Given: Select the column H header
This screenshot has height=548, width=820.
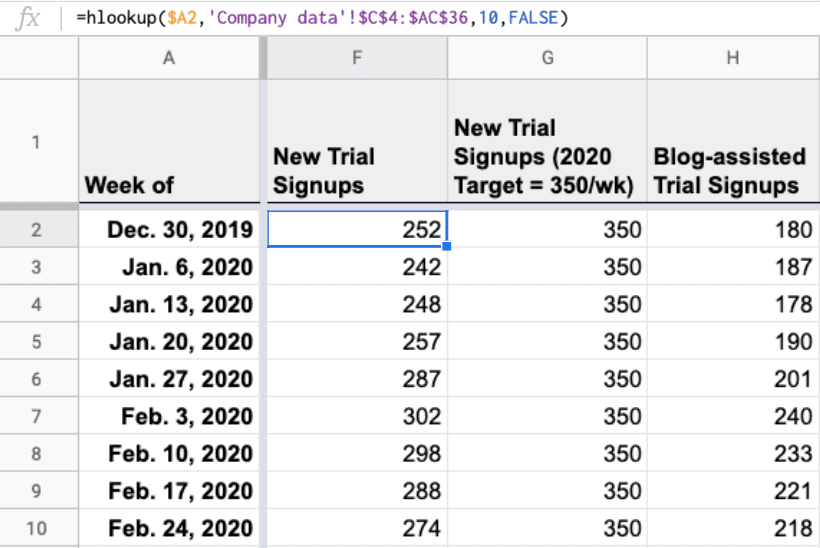Looking at the screenshot, I should click(x=733, y=59).
